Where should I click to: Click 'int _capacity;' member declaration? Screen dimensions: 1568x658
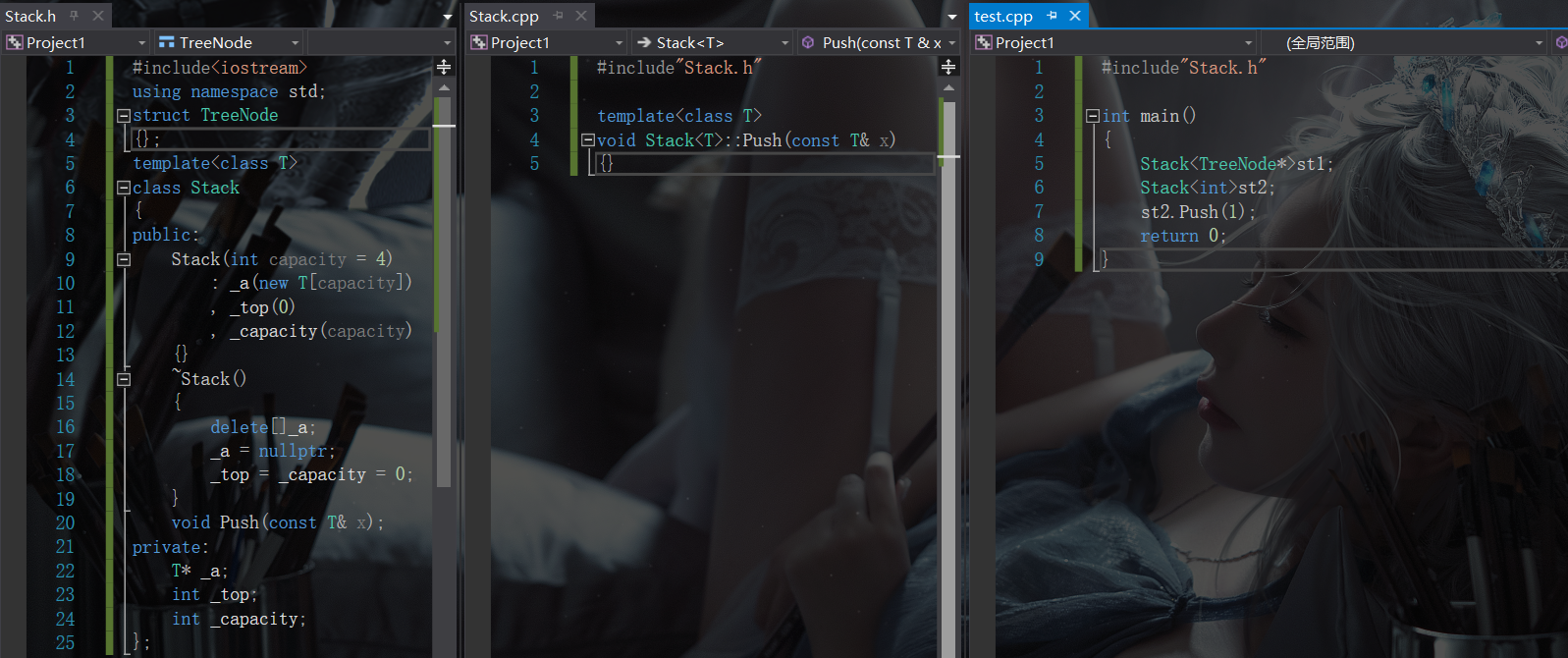point(239,619)
